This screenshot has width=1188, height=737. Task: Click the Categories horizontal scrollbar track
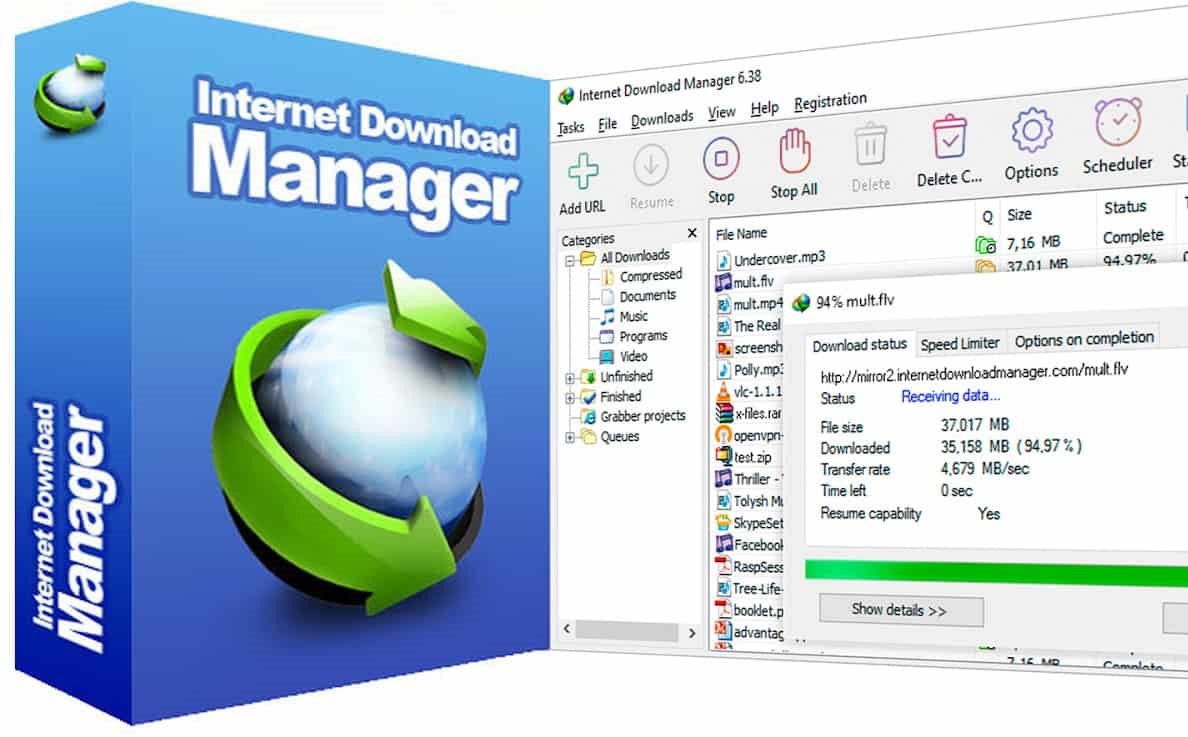click(627, 631)
